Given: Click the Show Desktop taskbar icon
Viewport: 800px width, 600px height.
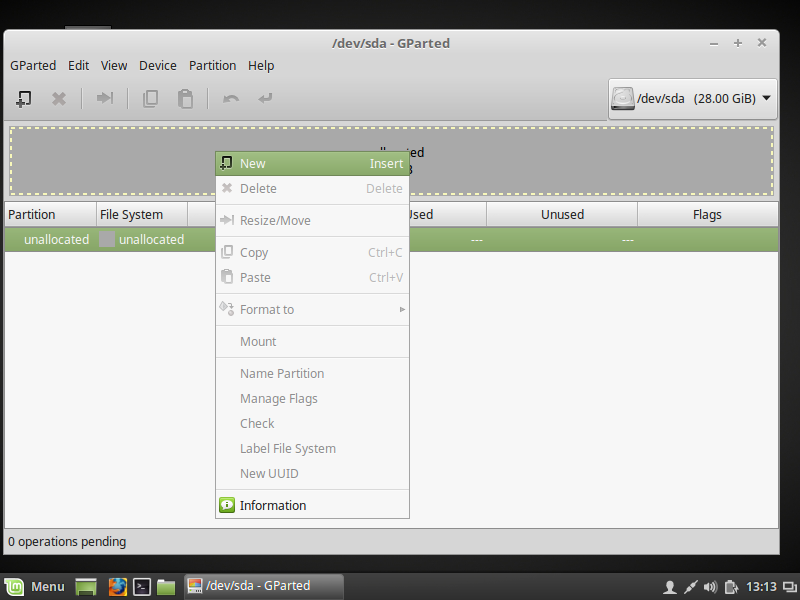Looking at the screenshot, I should click(86, 587).
